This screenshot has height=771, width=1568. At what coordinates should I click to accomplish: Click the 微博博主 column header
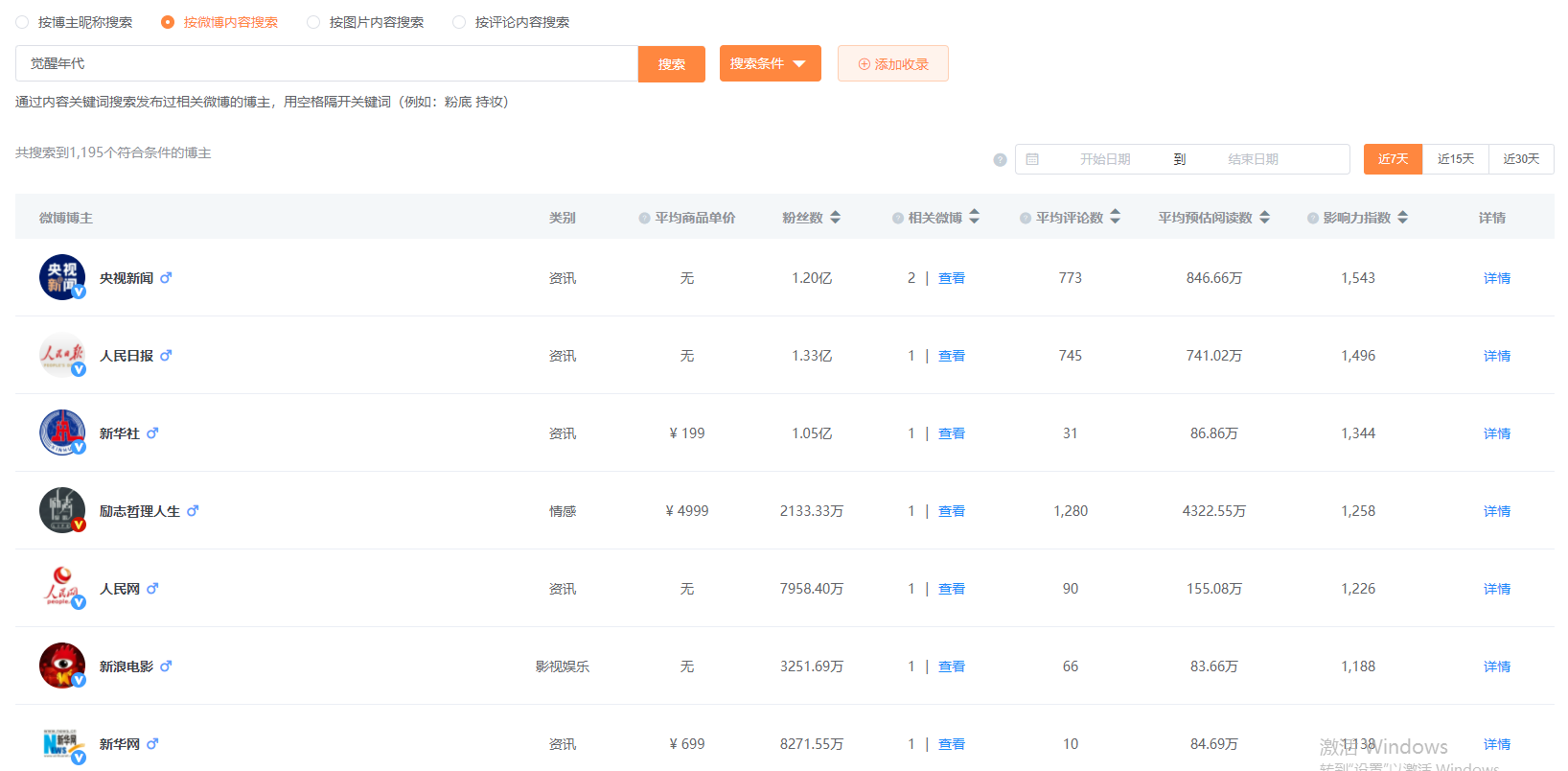66,218
